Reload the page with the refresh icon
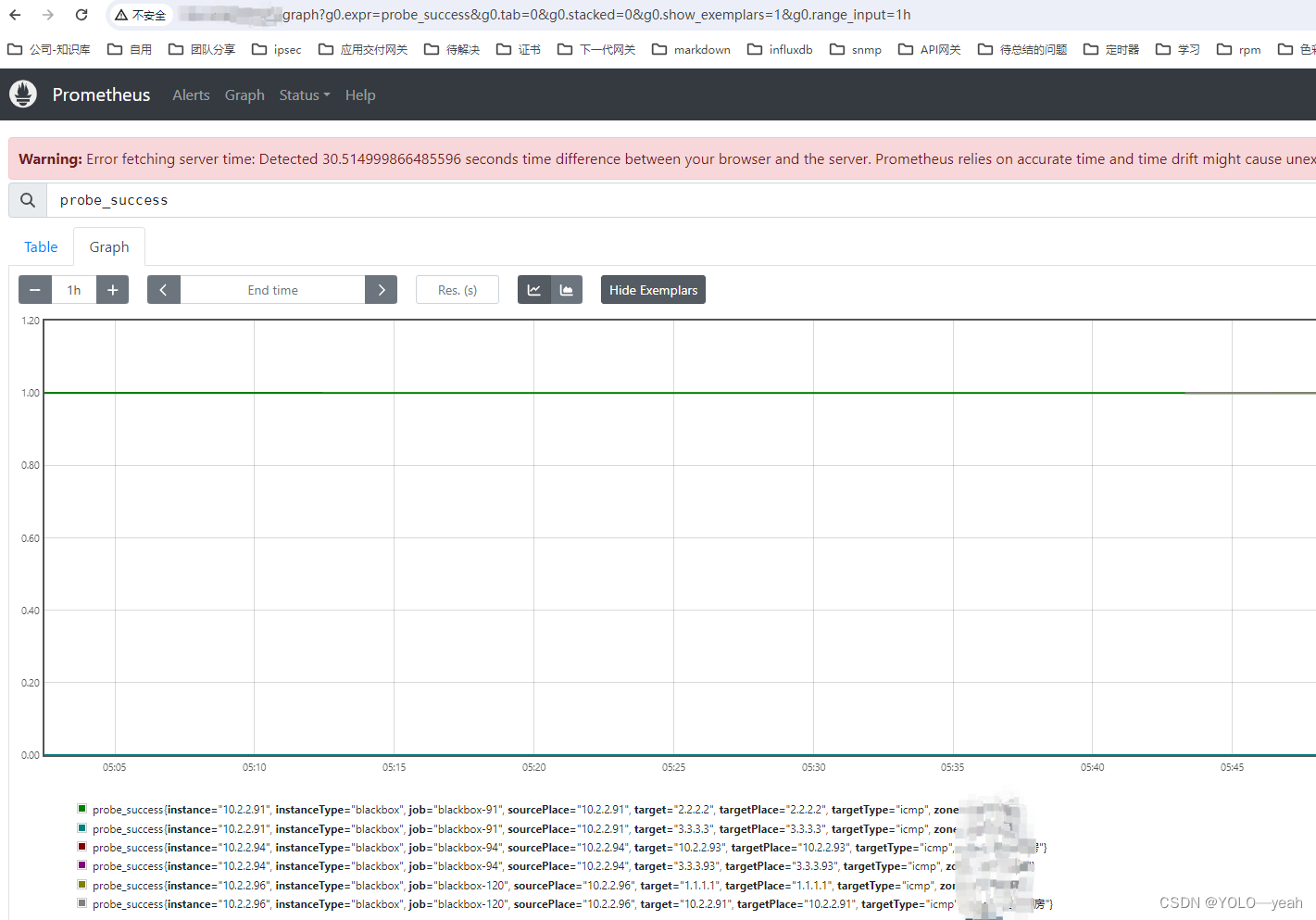Viewport: 1316px width, 920px height. pos(81,15)
